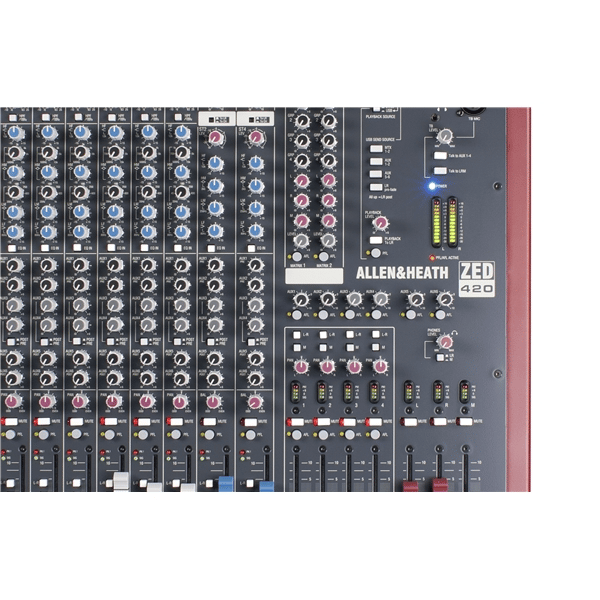Mute Group 1 with its MUTE button

[x=298, y=422]
